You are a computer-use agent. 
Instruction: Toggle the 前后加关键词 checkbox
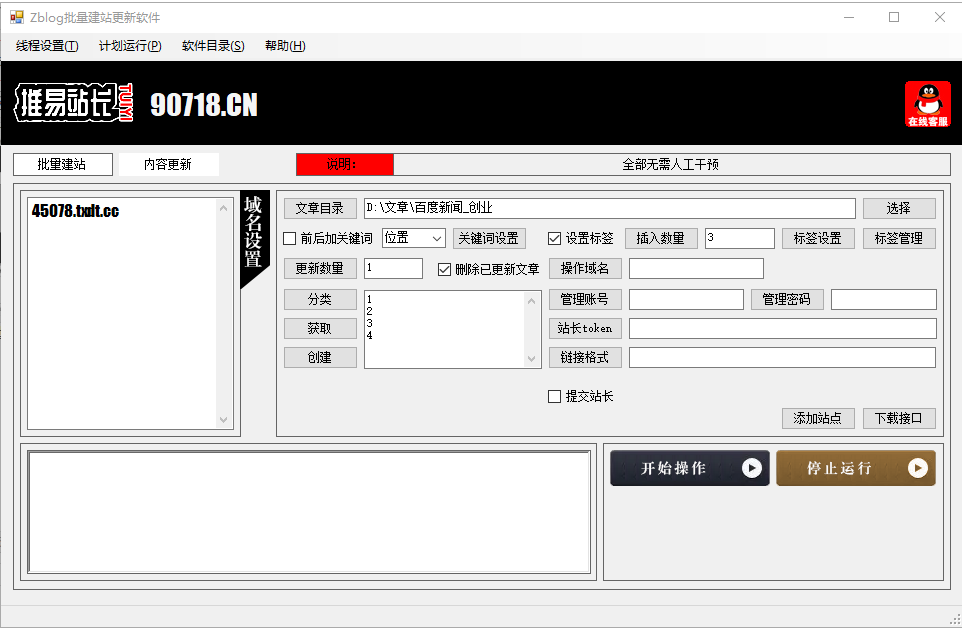click(x=290, y=239)
